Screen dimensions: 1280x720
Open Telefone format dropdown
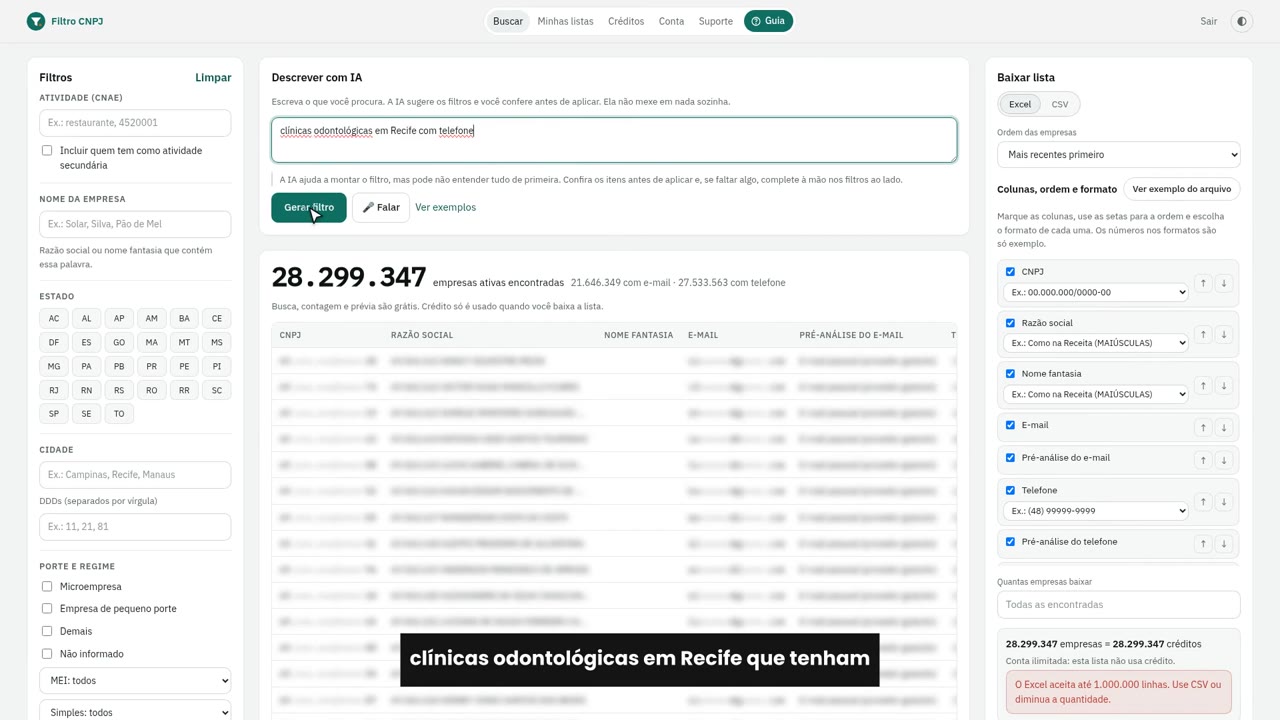1095,511
